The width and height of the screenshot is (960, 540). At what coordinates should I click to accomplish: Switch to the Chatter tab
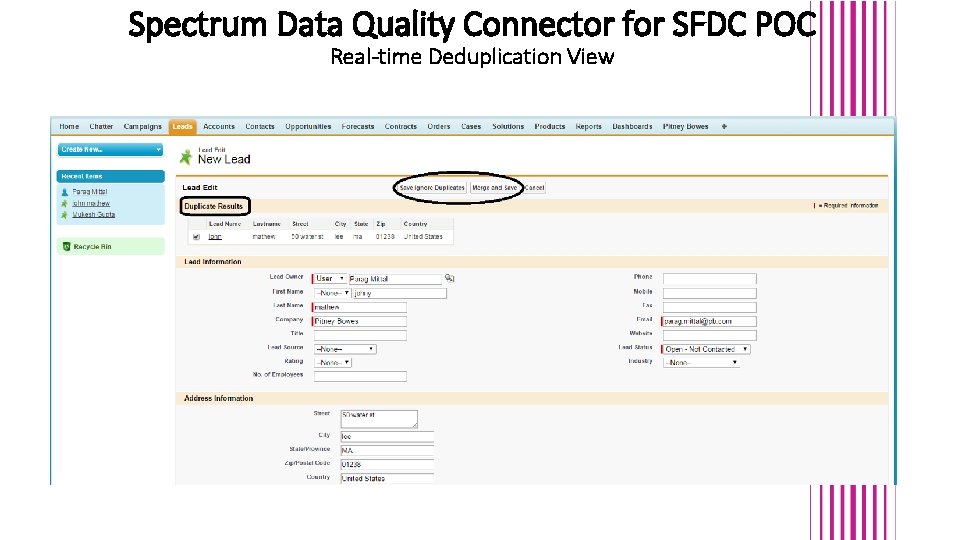pyautogui.click(x=101, y=127)
